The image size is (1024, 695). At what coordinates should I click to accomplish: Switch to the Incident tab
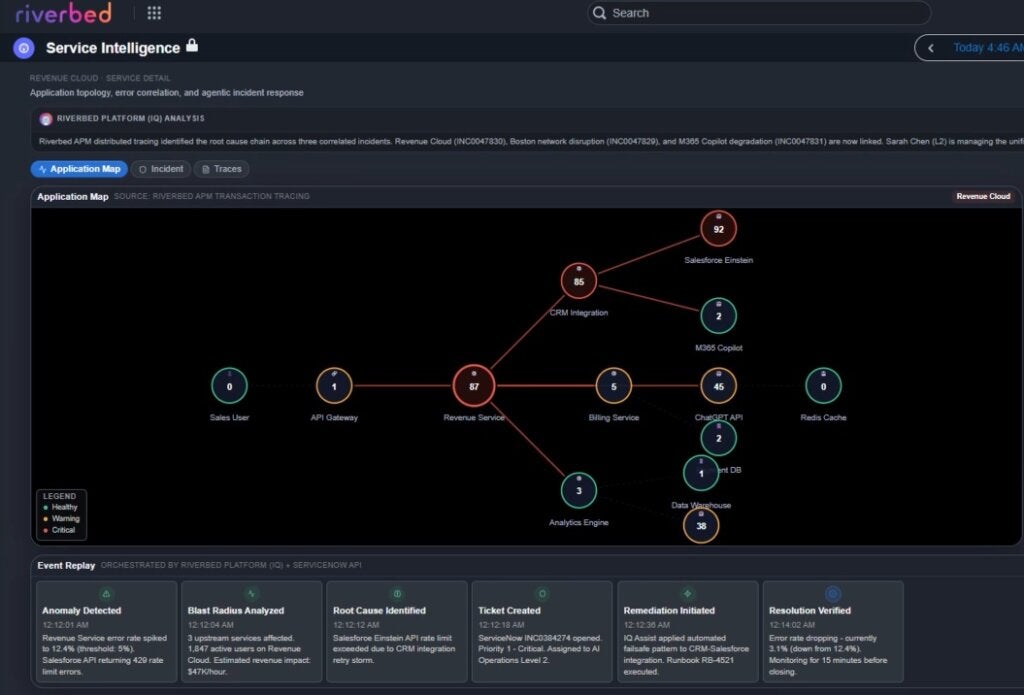click(x=161, y=169)
